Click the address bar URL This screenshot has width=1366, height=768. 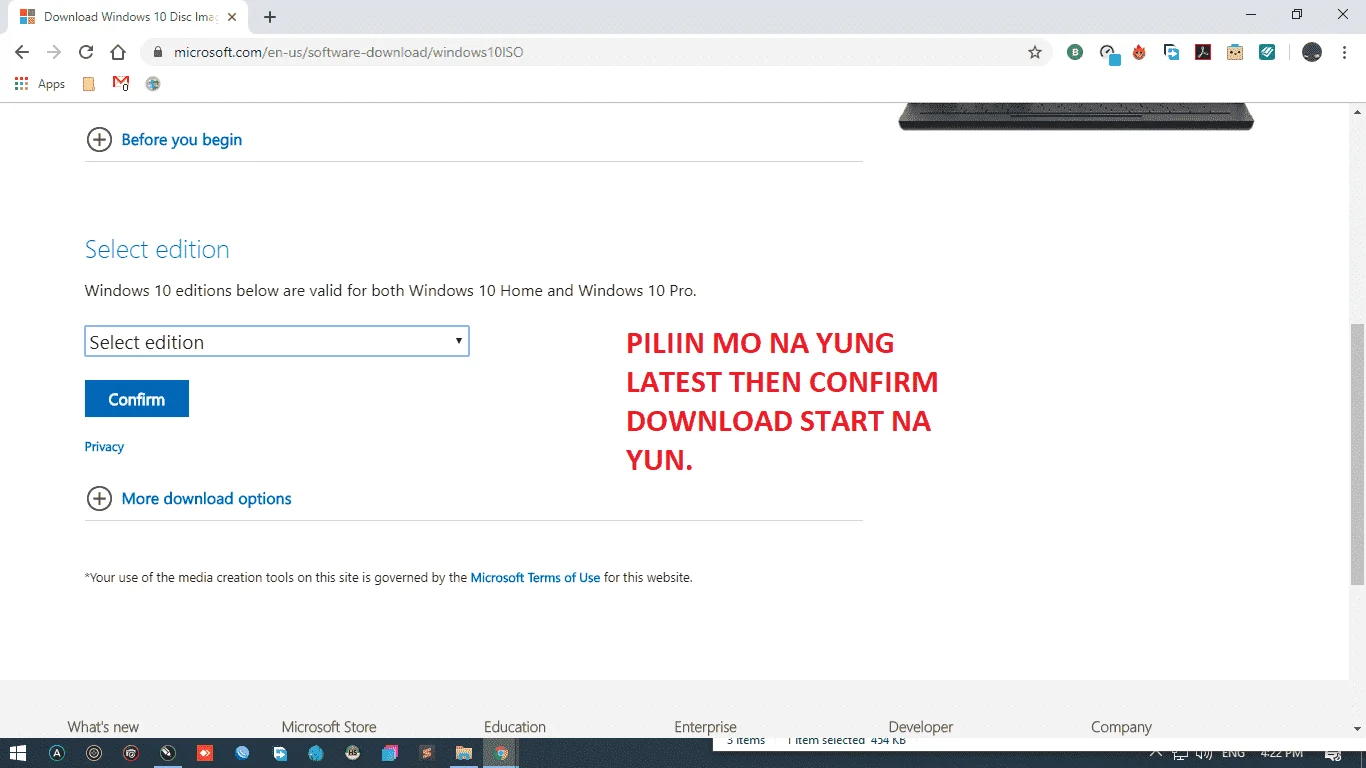click(349, 52)
